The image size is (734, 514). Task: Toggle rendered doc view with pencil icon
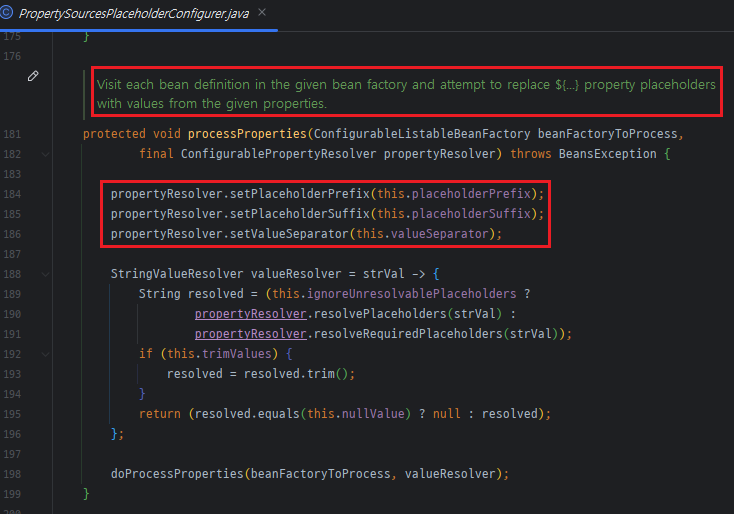click(x=33, y=76)
